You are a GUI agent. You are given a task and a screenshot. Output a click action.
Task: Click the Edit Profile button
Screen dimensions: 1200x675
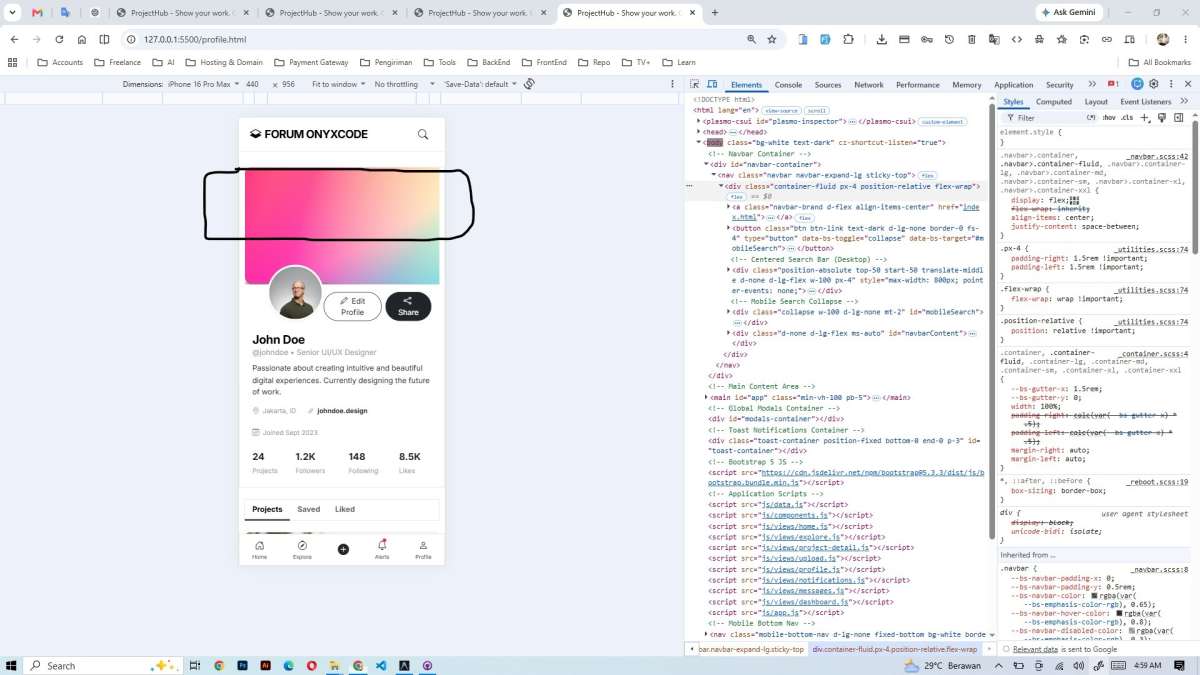pyautogui.click(x=353, y=306)
